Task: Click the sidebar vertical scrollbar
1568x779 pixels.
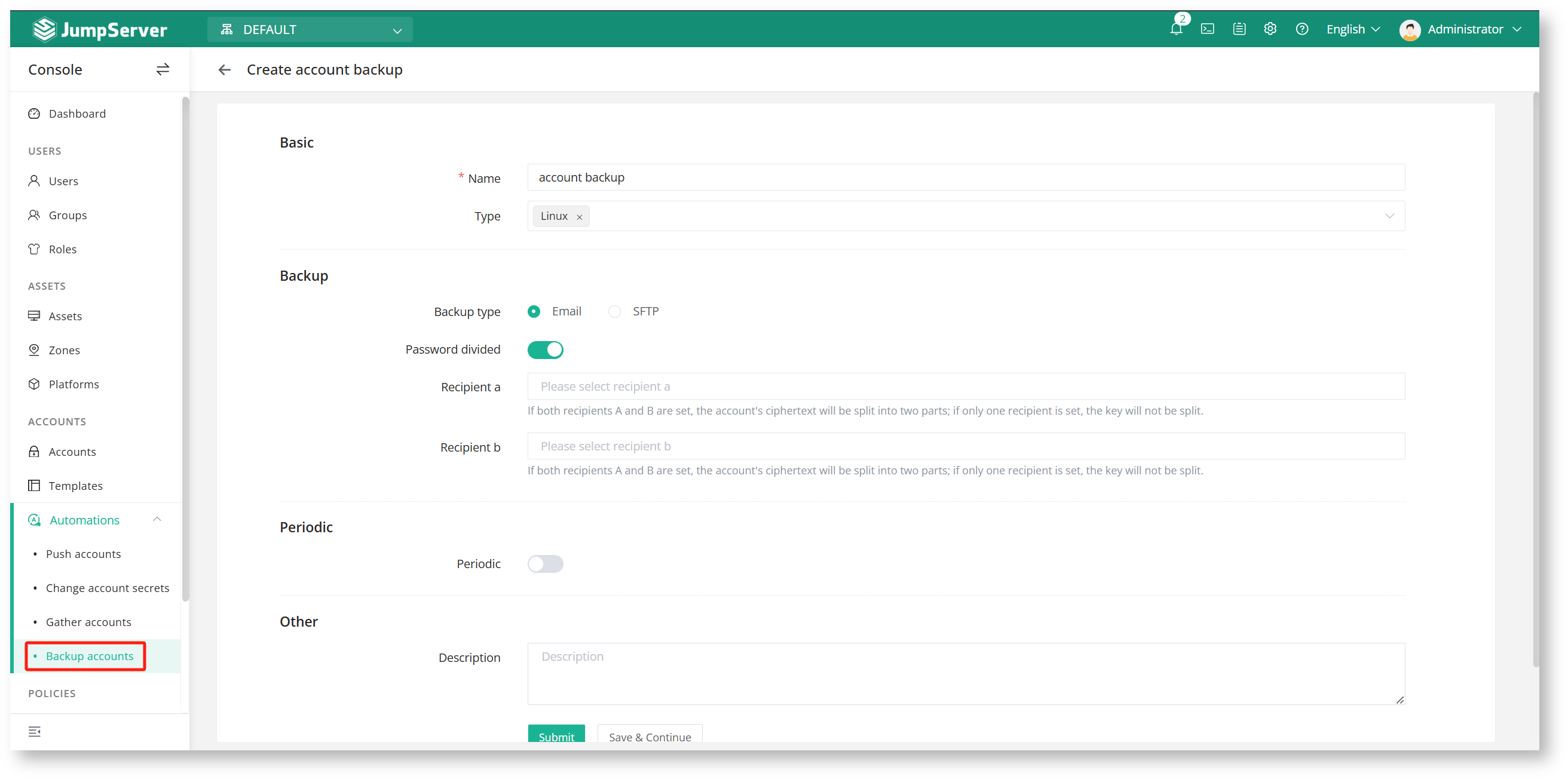Action: click(186, 350)
